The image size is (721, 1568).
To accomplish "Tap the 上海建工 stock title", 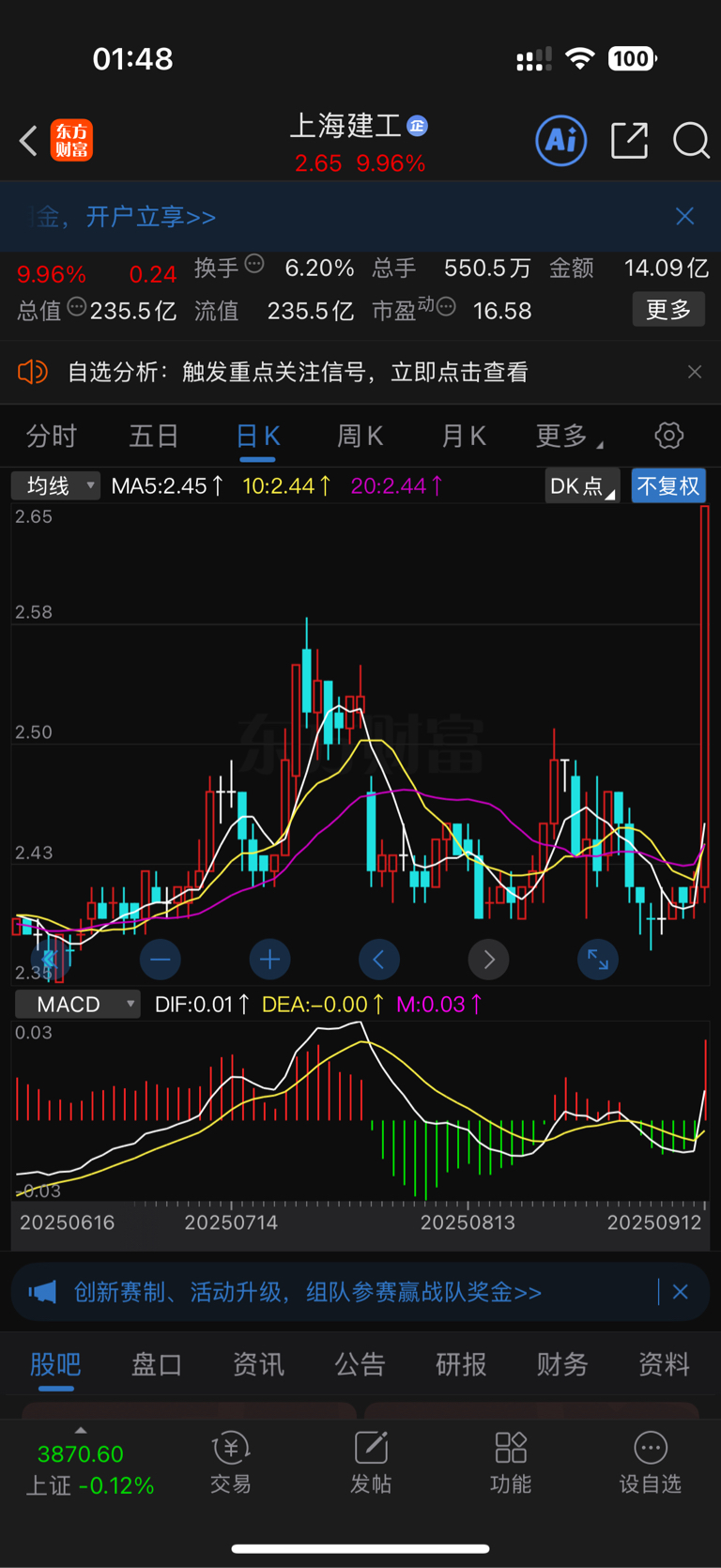I will [x=345, y=125].
